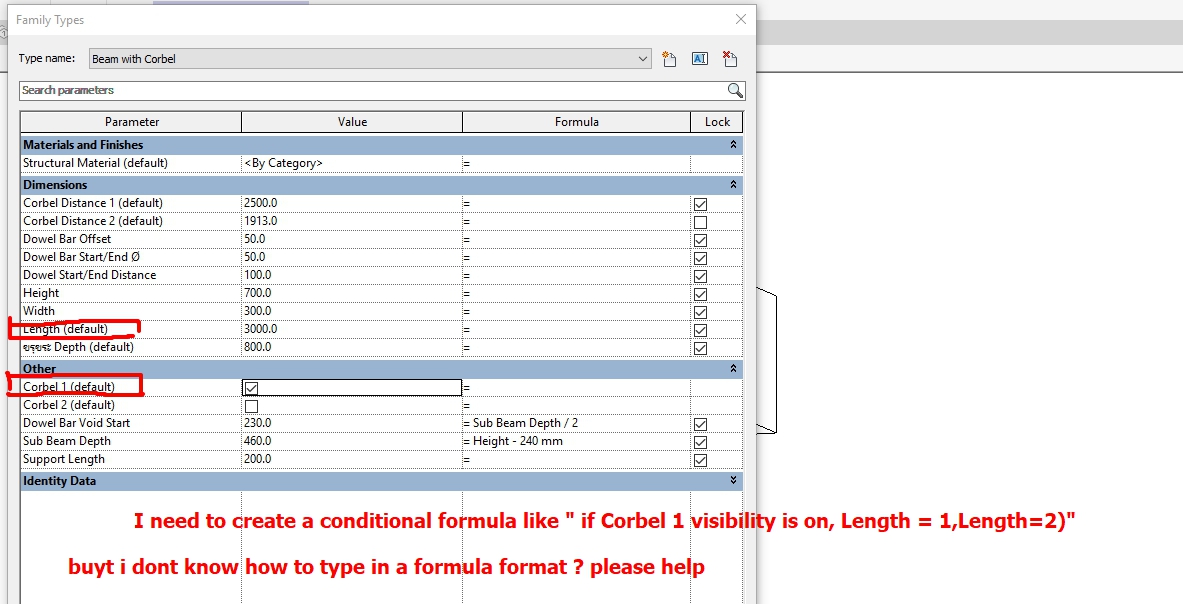Unlock the Dowel Bar Offset parameter
This screenshot has height=604, width=1183.
pos(700,239)
